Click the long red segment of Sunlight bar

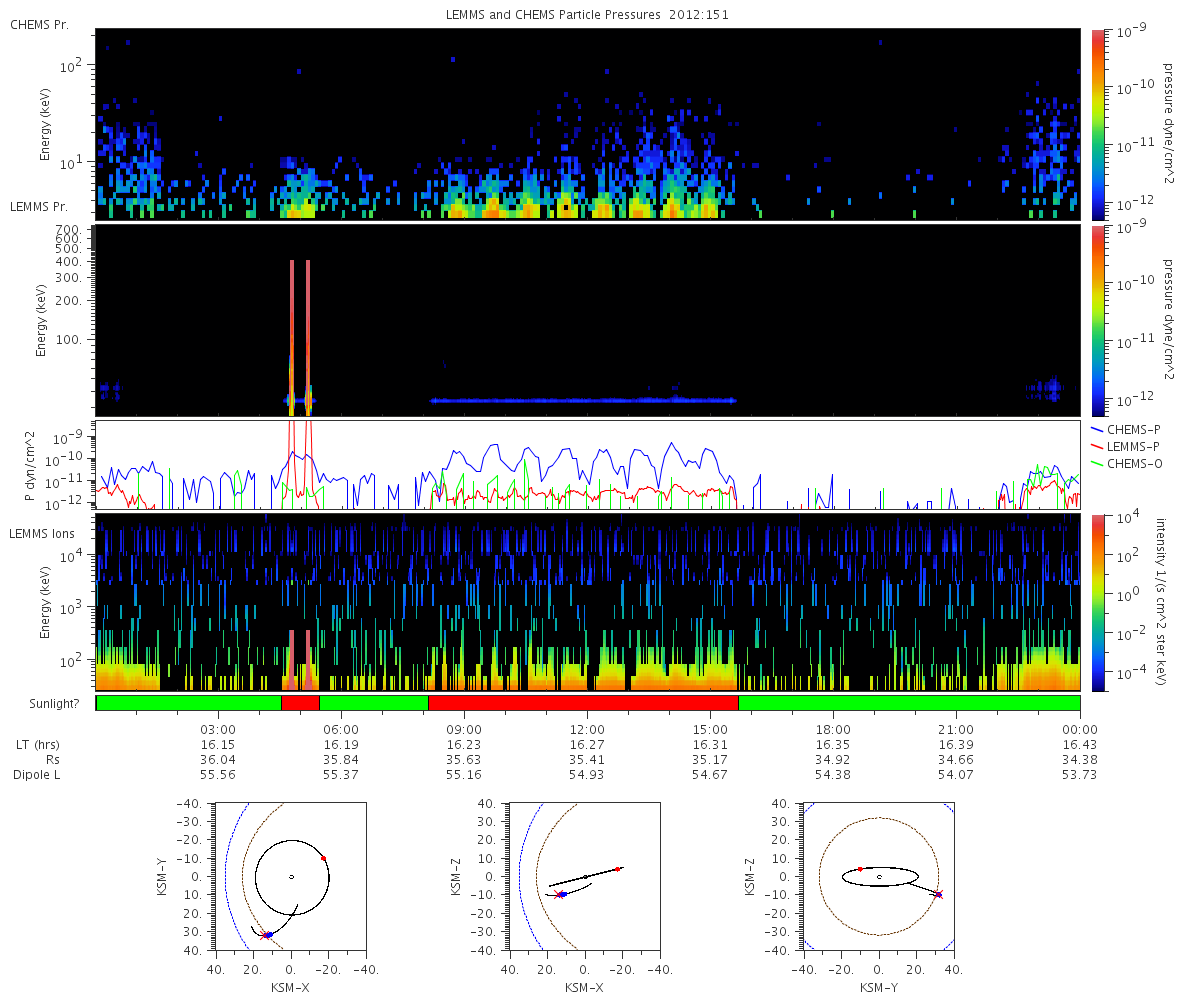[x=583, y=703]
